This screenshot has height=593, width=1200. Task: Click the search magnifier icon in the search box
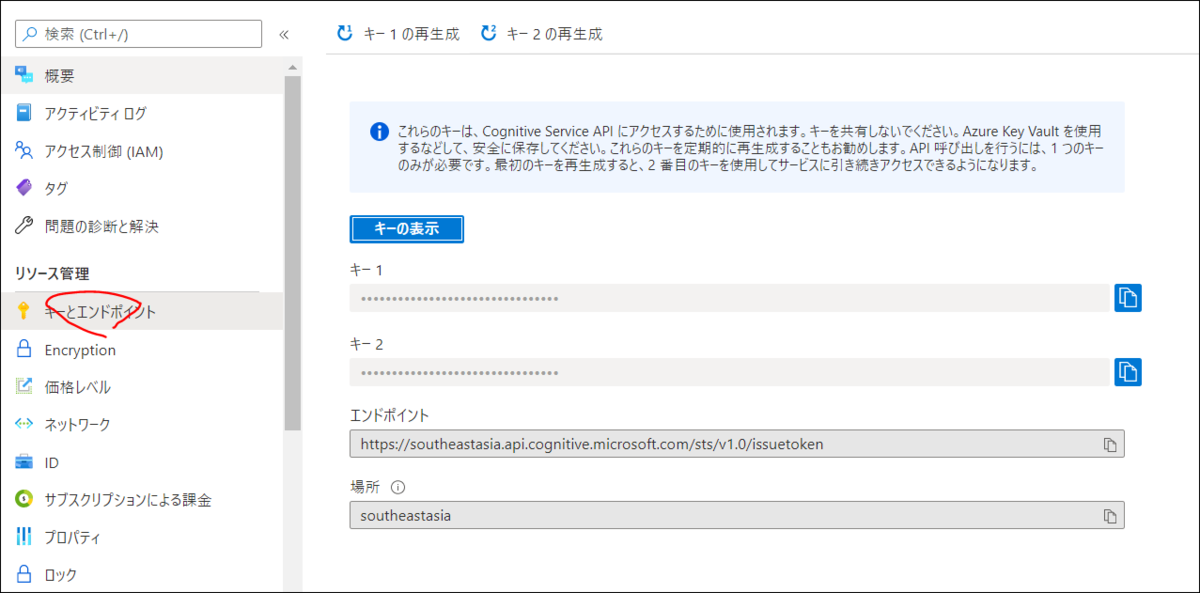[28, 33]
